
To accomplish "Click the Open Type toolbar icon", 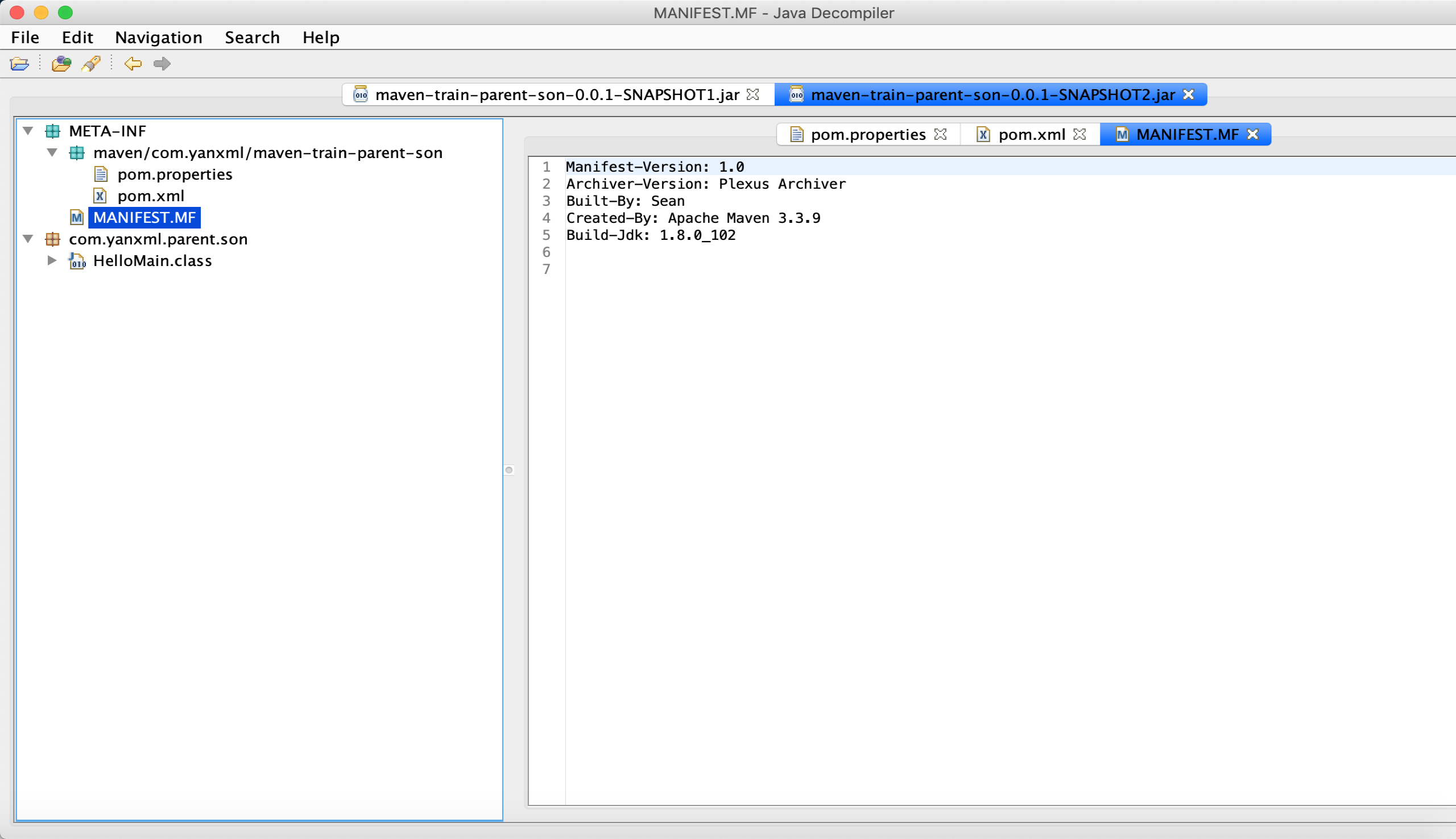I will coord(61,64).
